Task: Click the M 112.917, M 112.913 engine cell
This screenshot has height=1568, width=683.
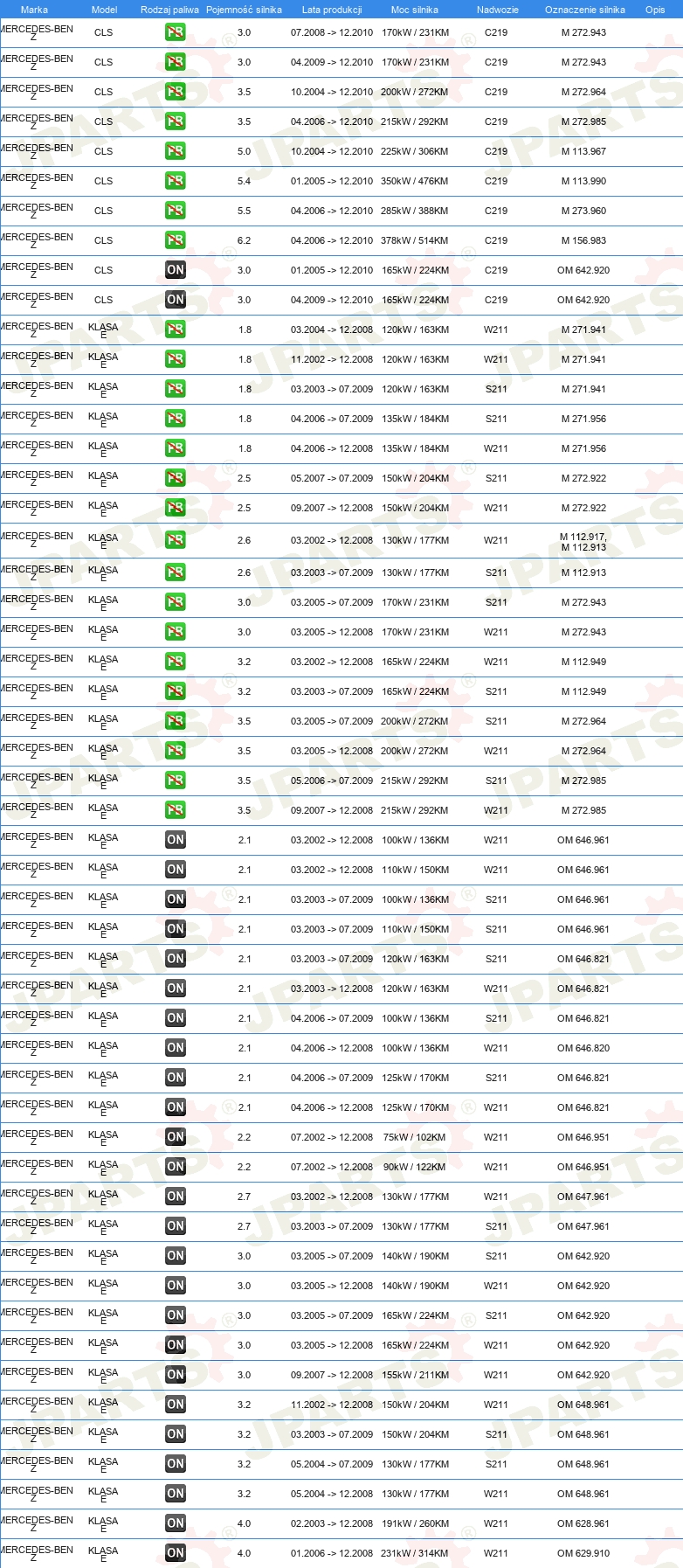Action: [x=583, y=542]
